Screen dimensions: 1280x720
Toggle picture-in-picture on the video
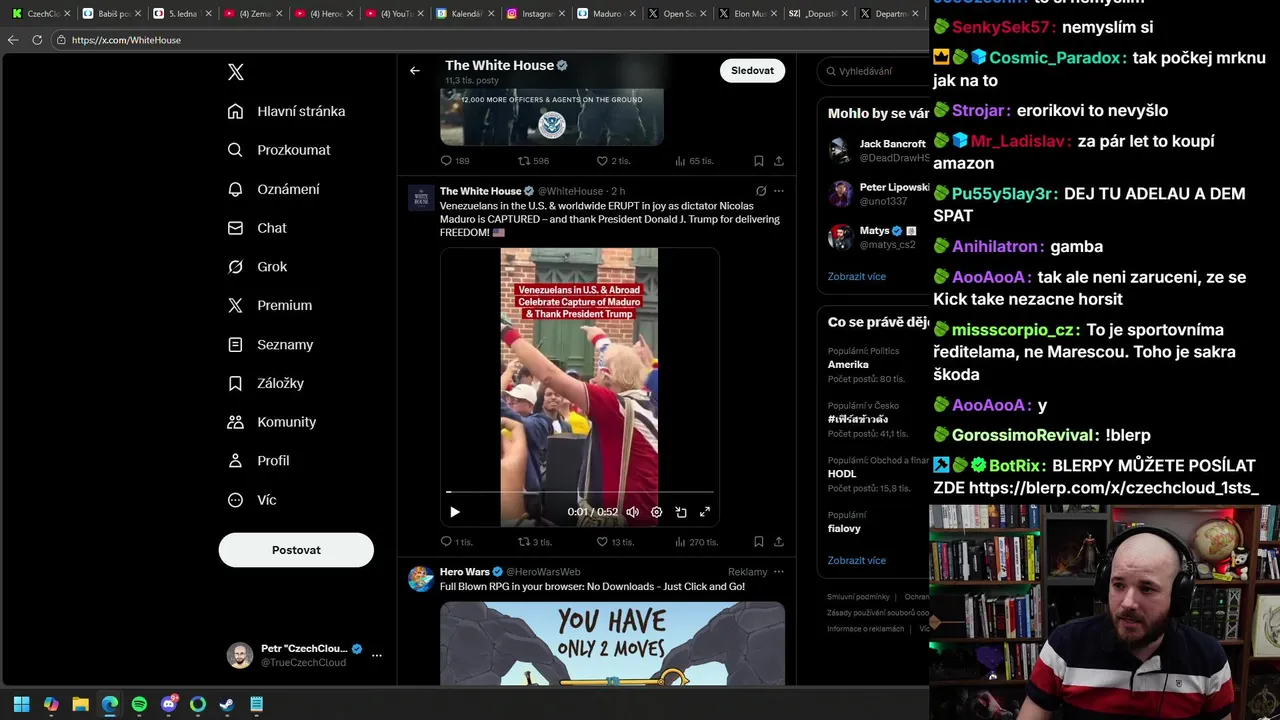681,512
